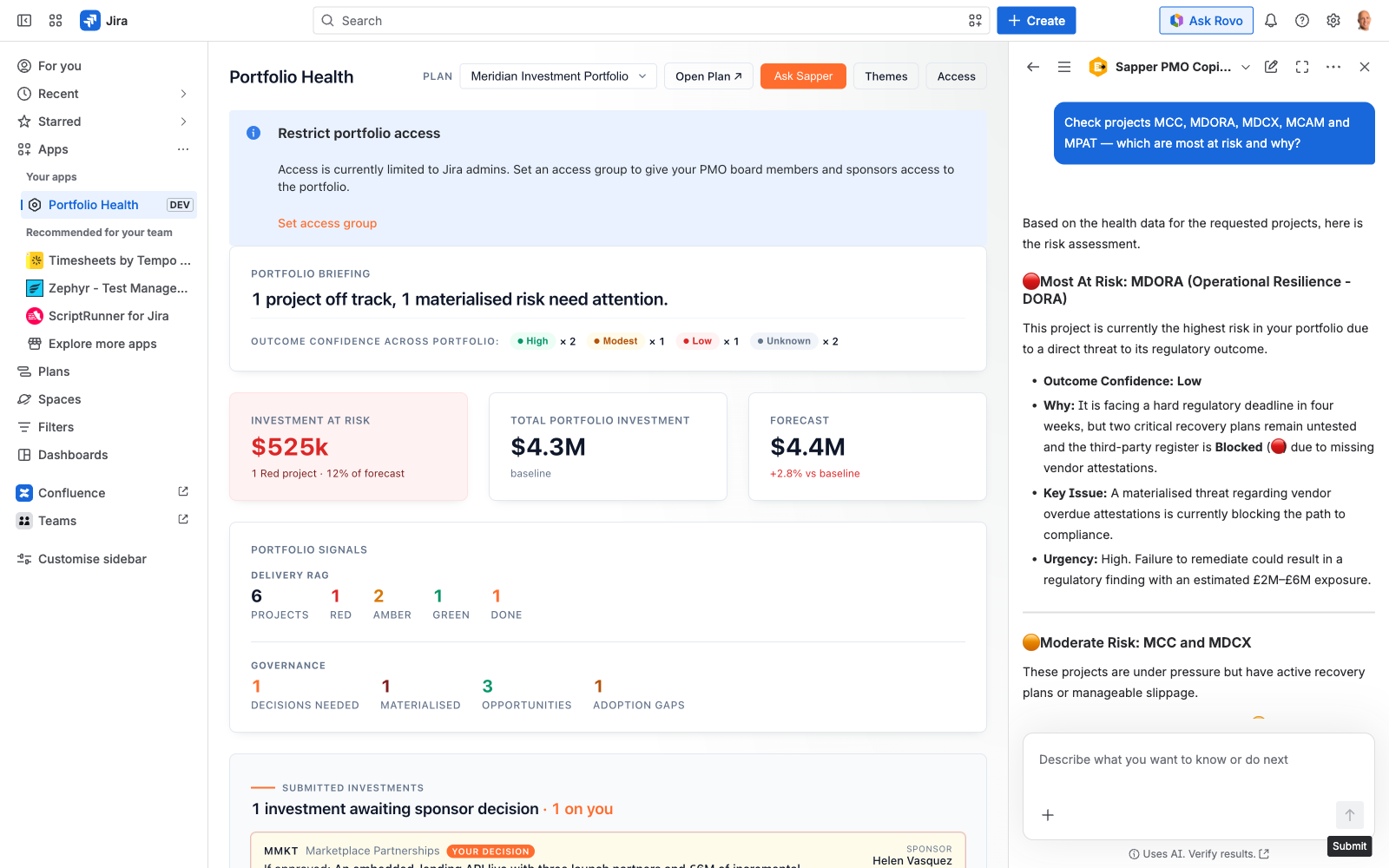This screenshot has height=868, width=1389.
Task: Open the app switcher grid icon
Action: coord(56,21)
